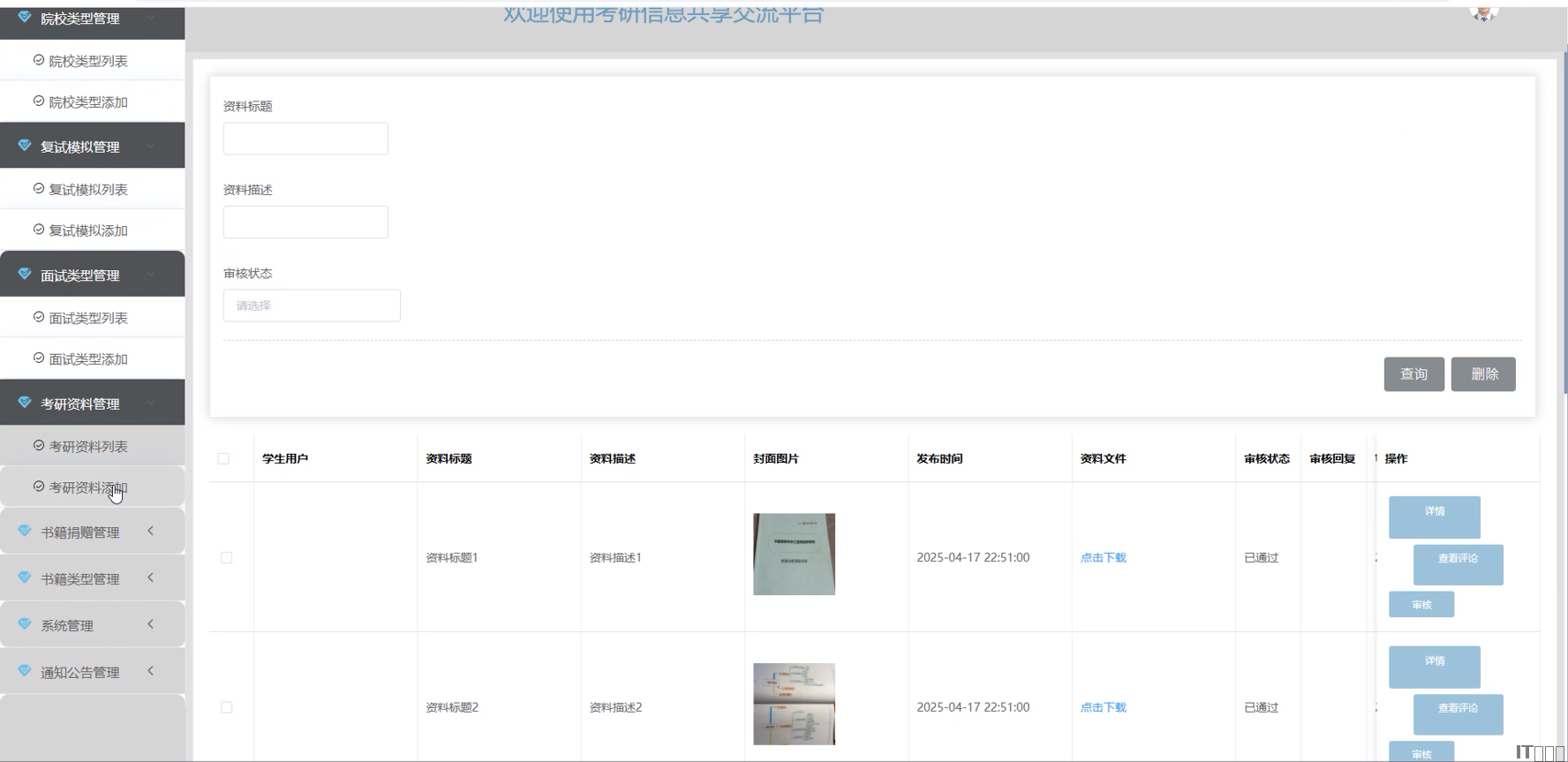
Task: Expand the 系统管理 sidebar chevron
Action: click(151, 624)
